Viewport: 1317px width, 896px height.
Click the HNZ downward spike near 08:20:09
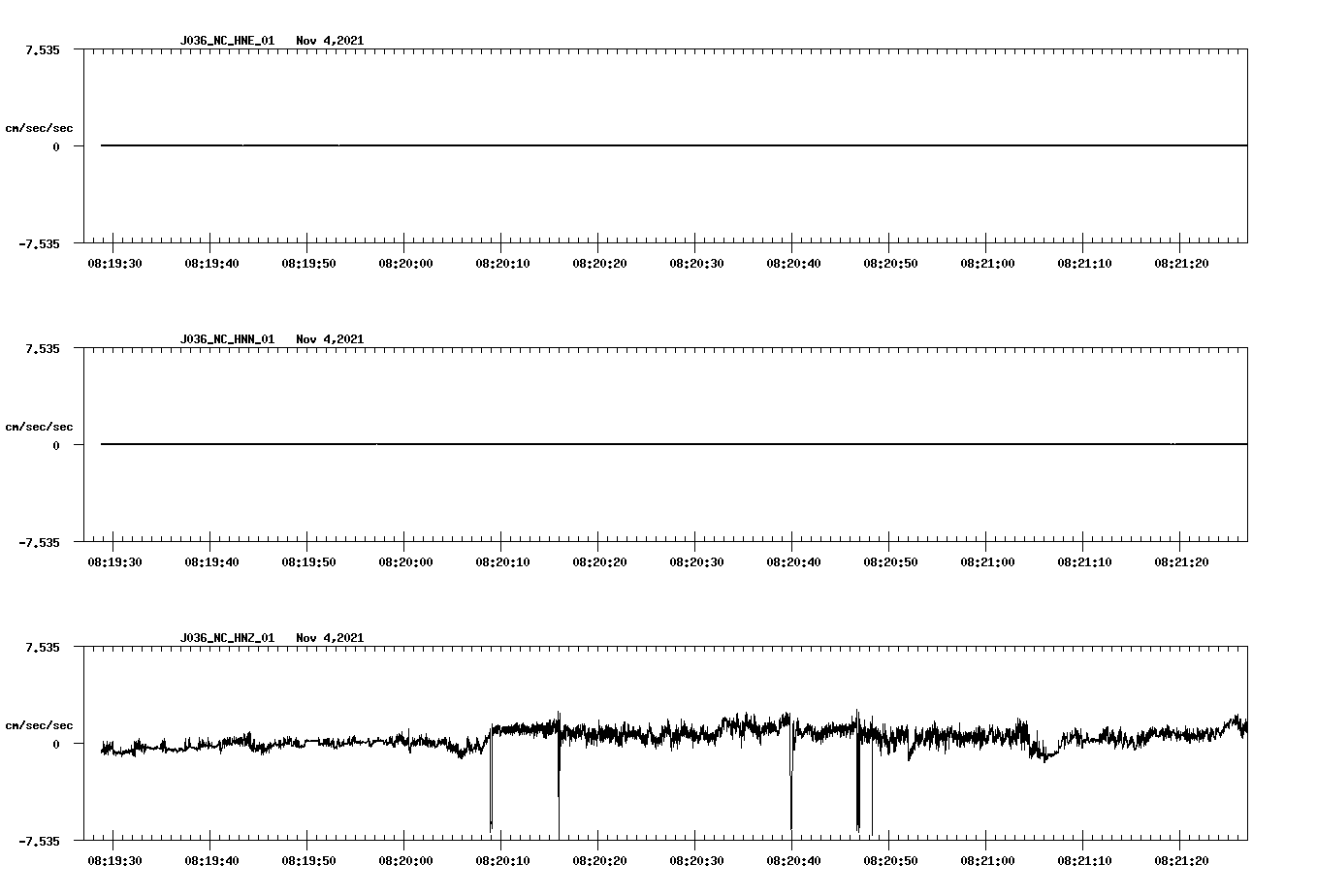pyautogui.click(x=491, y=781)
